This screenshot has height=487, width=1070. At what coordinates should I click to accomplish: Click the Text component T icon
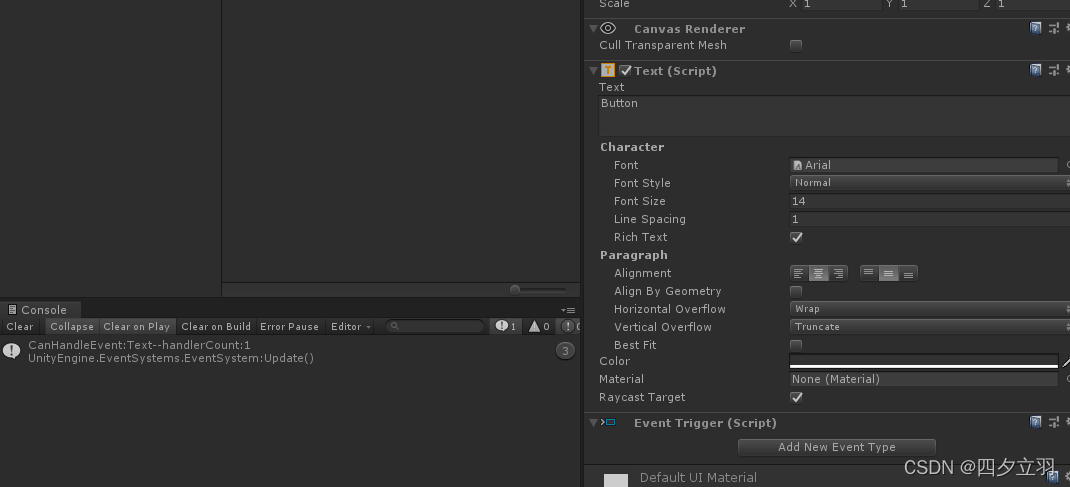[608, 70]
